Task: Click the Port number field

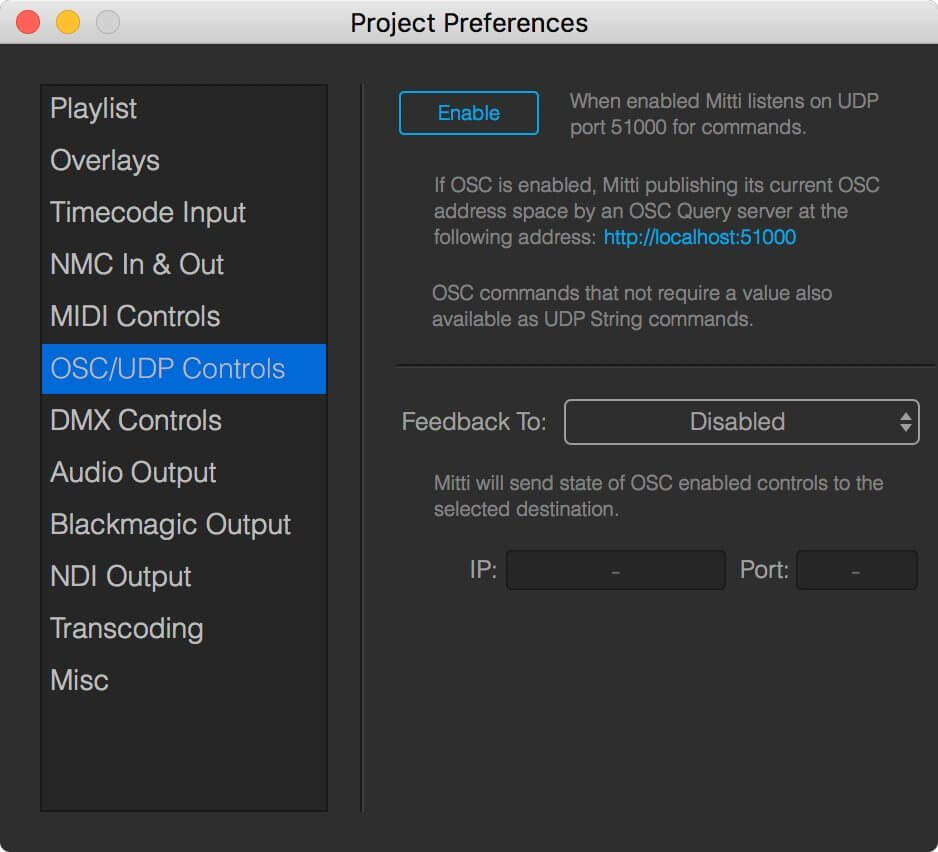Action: pos(856,570)
